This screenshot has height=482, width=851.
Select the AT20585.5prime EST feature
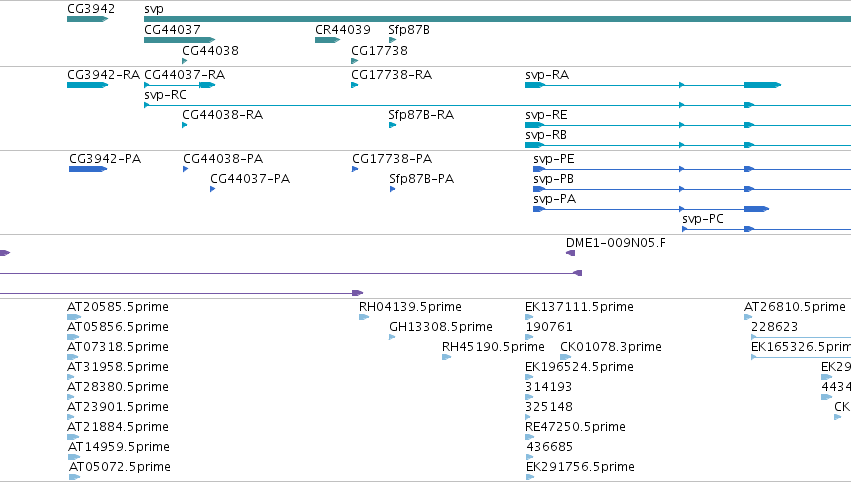(x=74, y=317)
